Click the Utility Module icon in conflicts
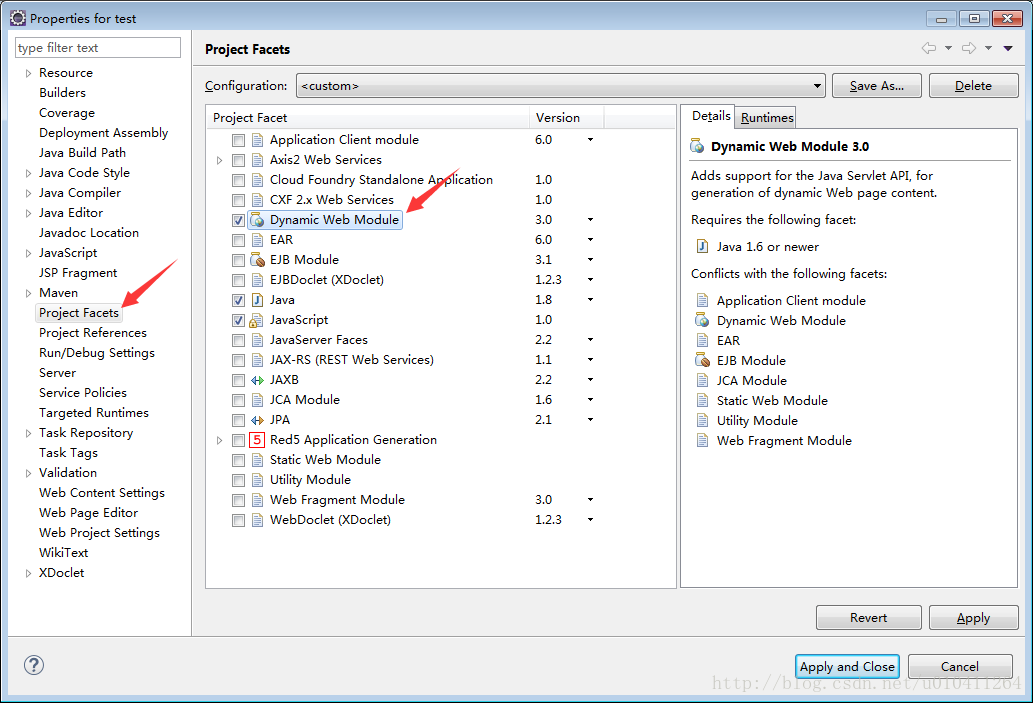Screen dimensions: 1033x703 702,420
